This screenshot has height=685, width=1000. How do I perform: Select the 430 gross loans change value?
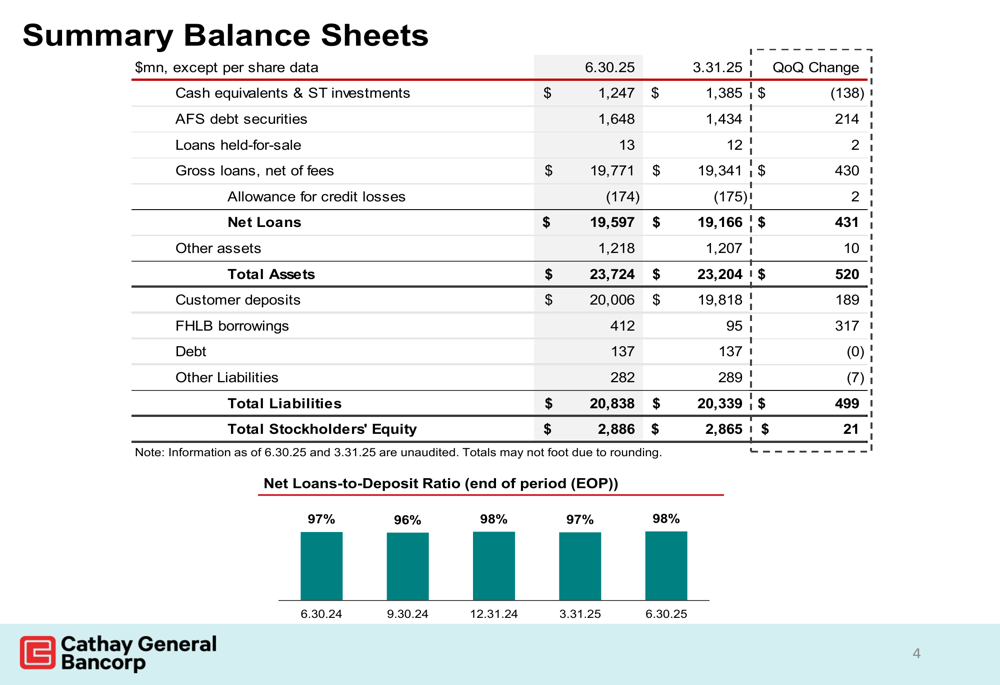pyautogui.click(x=847, y=171)
